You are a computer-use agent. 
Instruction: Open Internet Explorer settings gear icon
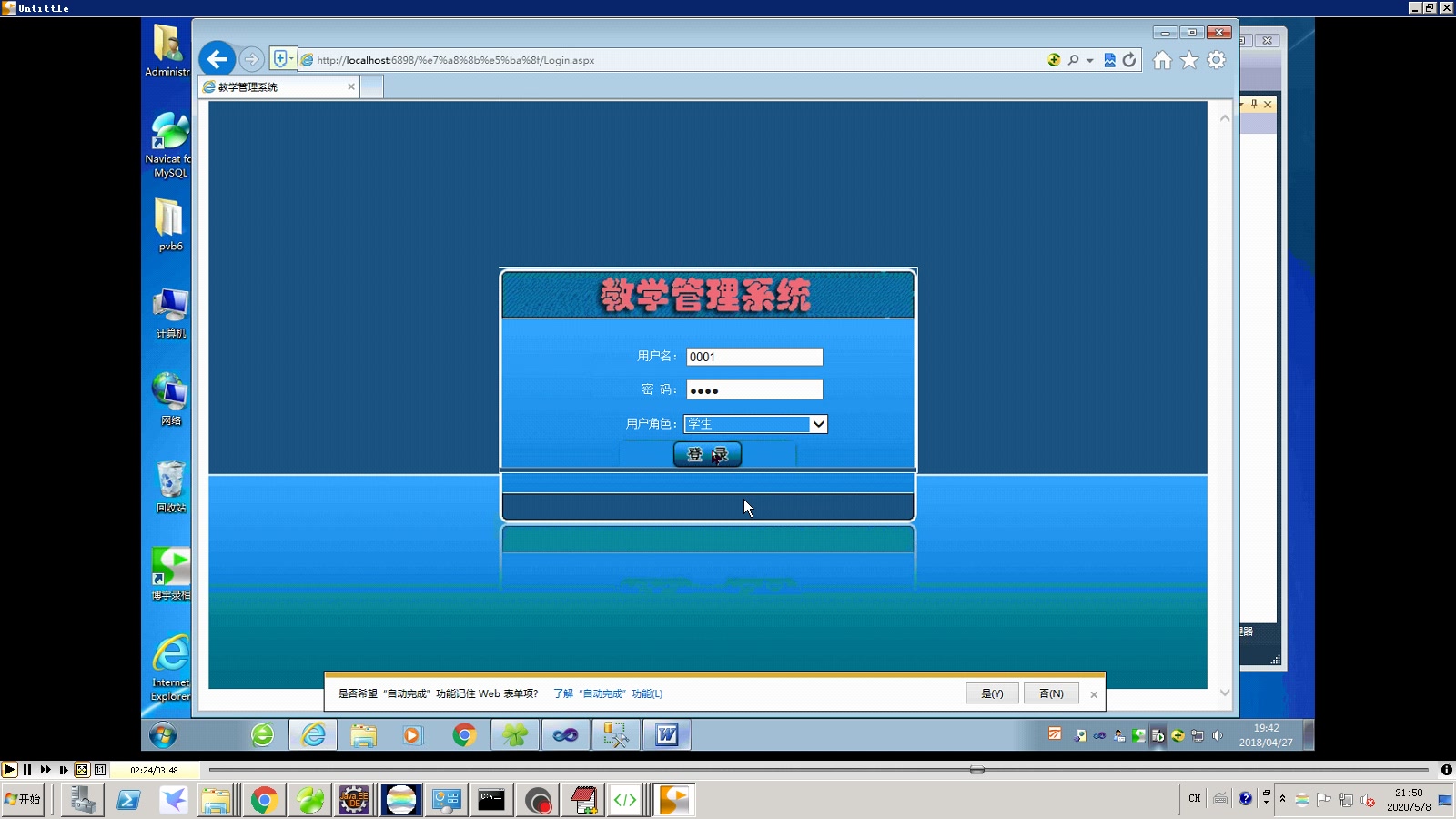pyautogui.click(x=1215, y=60)
